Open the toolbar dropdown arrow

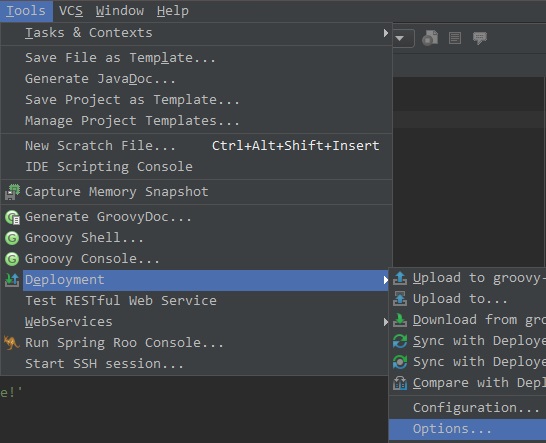coord(400,38)
